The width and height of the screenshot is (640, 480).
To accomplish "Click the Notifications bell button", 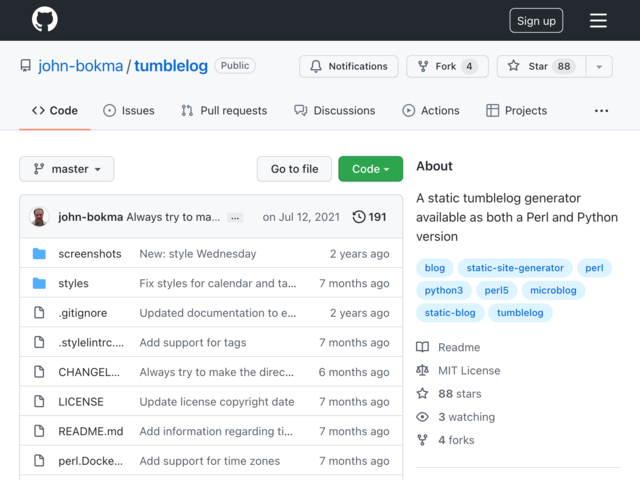I will [x=349, y=66].
